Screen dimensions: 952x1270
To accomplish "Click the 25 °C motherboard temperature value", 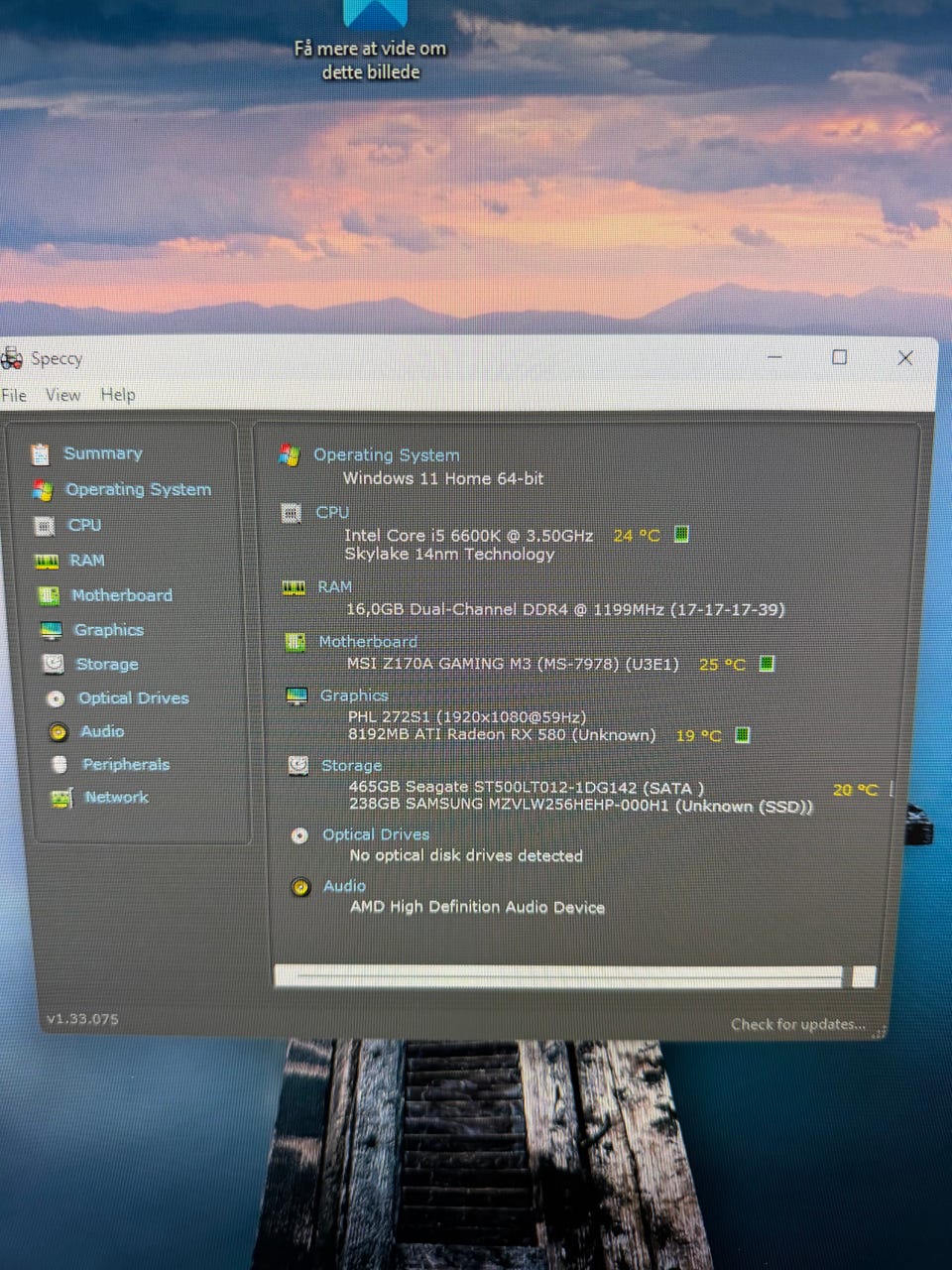I will (722, 664).
